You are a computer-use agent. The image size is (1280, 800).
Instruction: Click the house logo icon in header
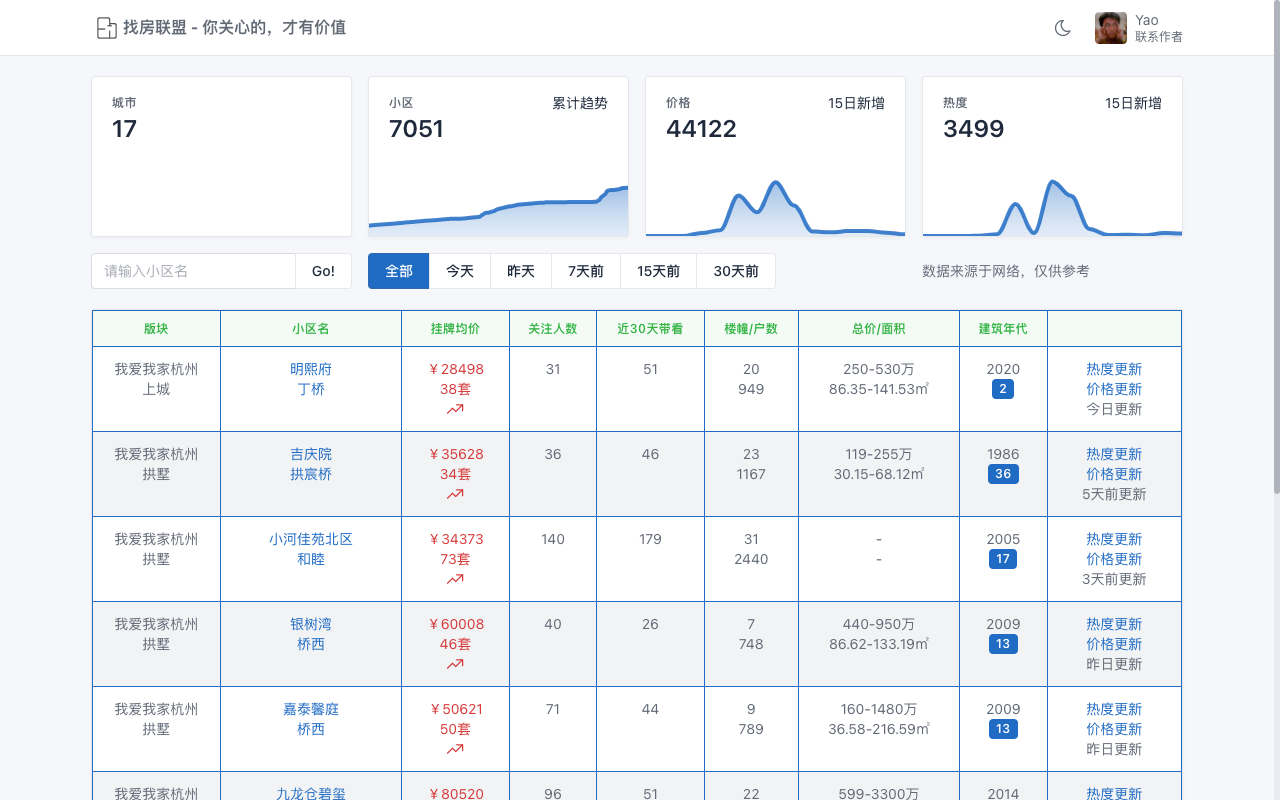pyautogui.click(x=106, y=28)
